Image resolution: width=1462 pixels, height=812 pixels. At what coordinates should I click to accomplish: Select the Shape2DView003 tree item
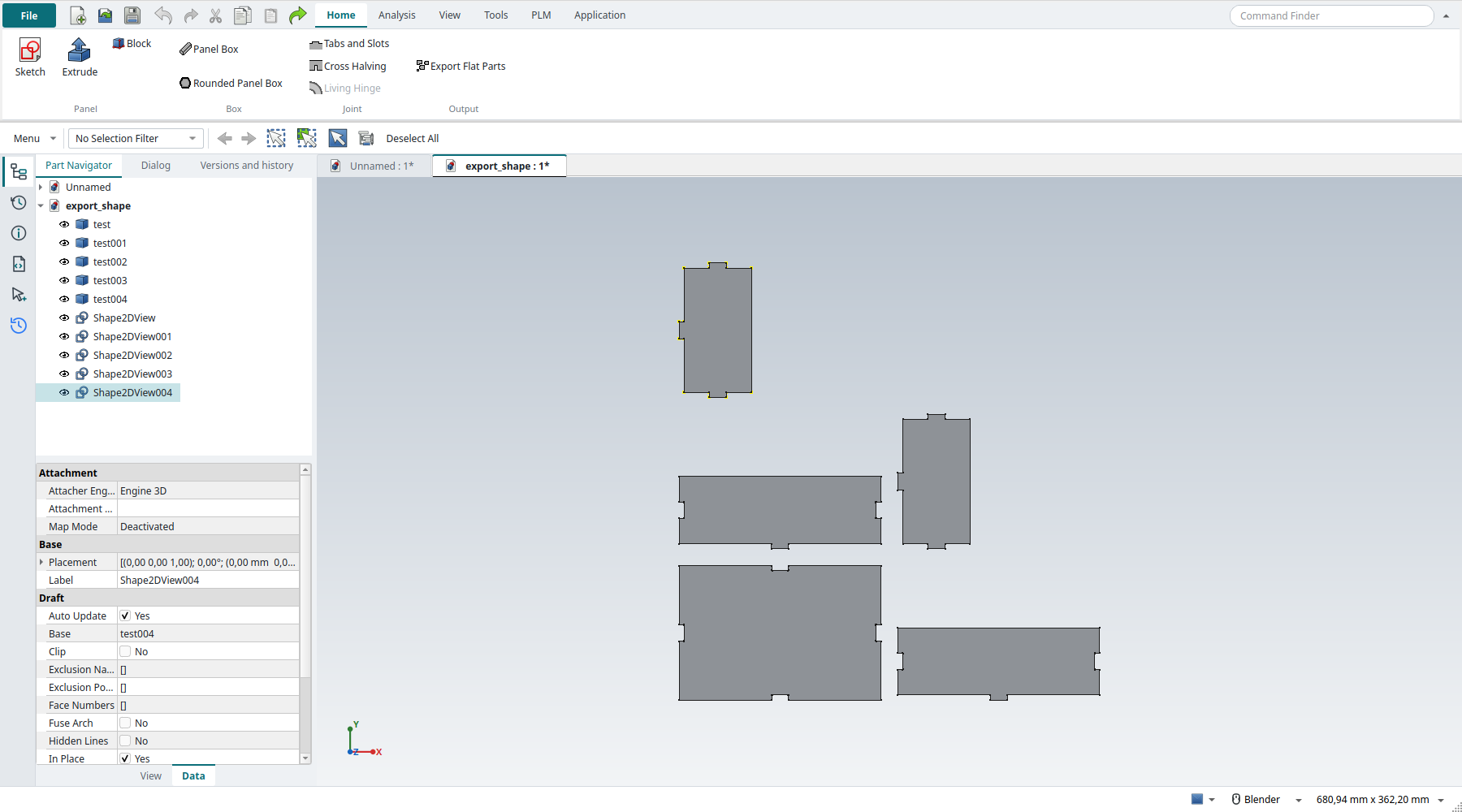coord(132,374)
